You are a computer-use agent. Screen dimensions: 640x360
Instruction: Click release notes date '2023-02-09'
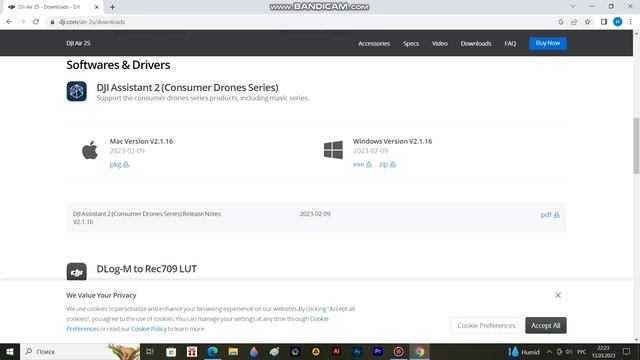pyautogui.click(x=315, y=213)
